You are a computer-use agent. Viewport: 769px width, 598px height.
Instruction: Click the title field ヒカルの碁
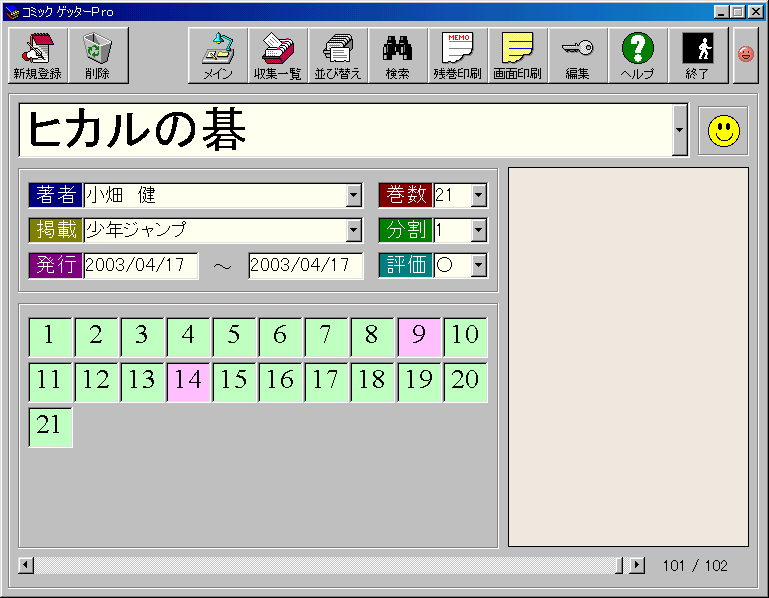(345, 130)
